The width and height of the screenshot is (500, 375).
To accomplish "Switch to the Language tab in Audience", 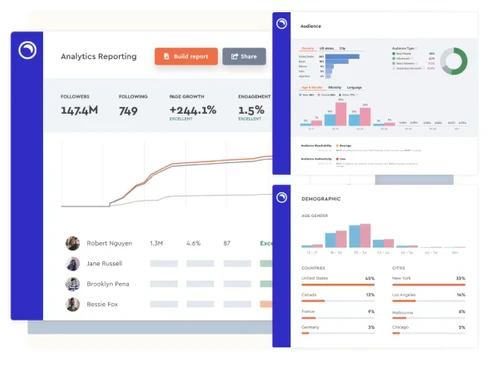I will point(354,87).
